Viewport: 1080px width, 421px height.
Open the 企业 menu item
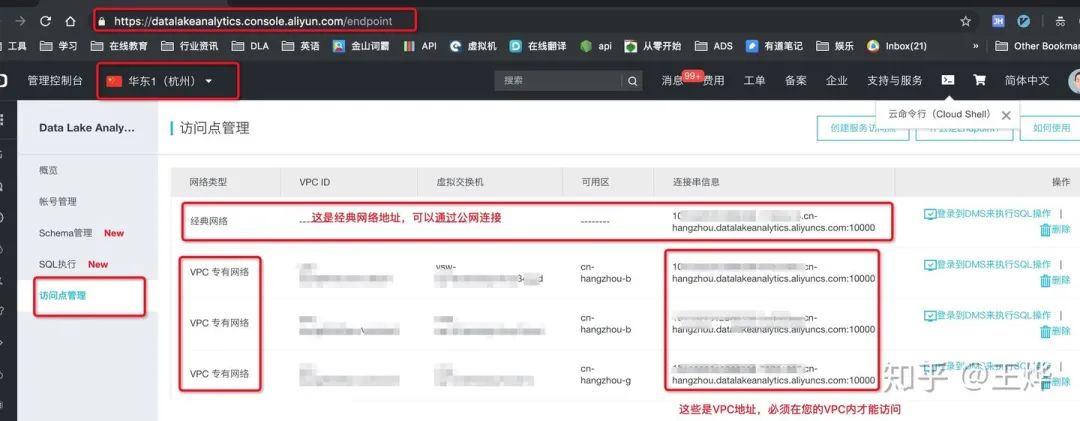pyautogui.click(x=837, y=81)
